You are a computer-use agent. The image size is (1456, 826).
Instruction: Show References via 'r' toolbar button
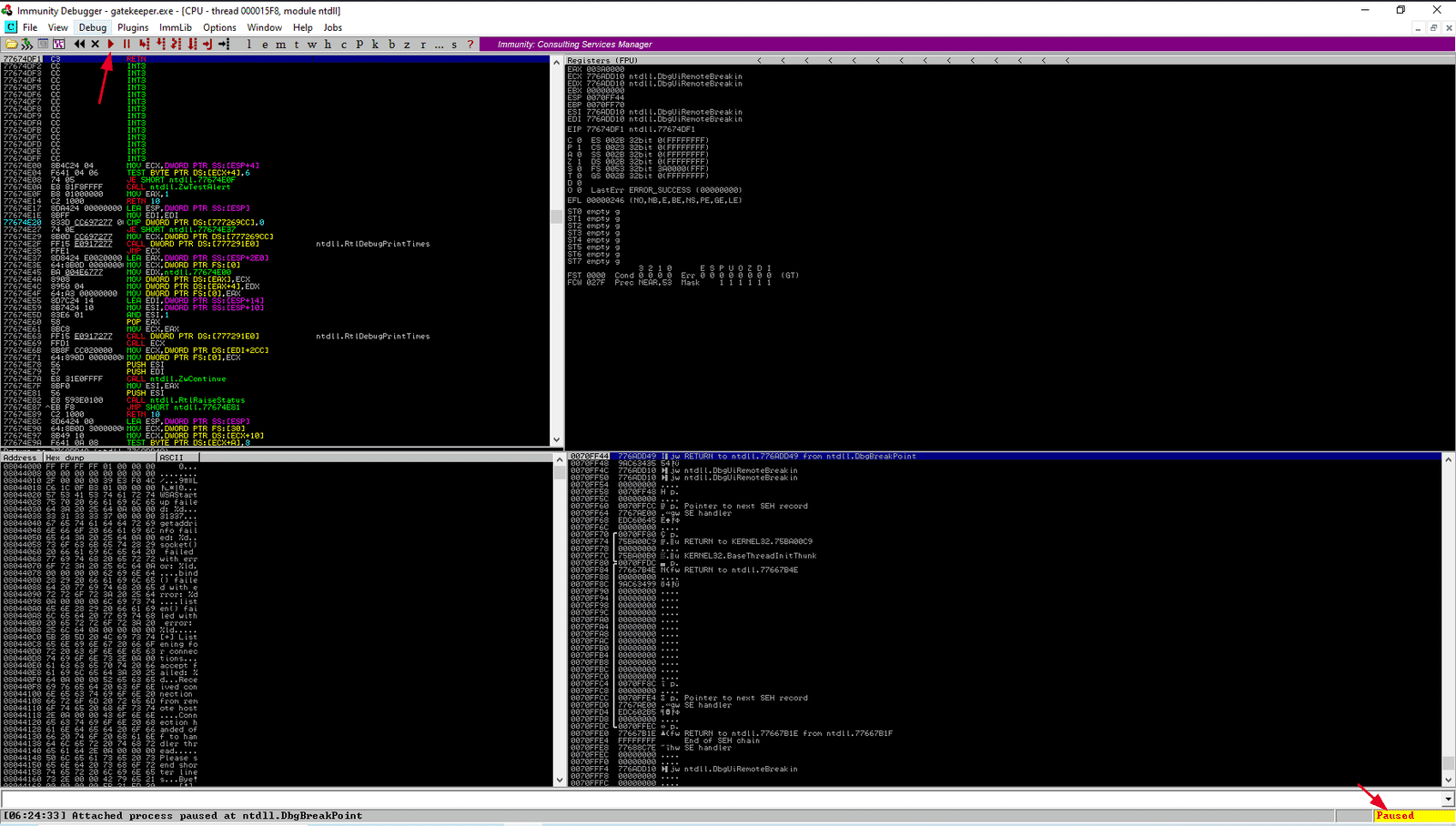(422, 44)
